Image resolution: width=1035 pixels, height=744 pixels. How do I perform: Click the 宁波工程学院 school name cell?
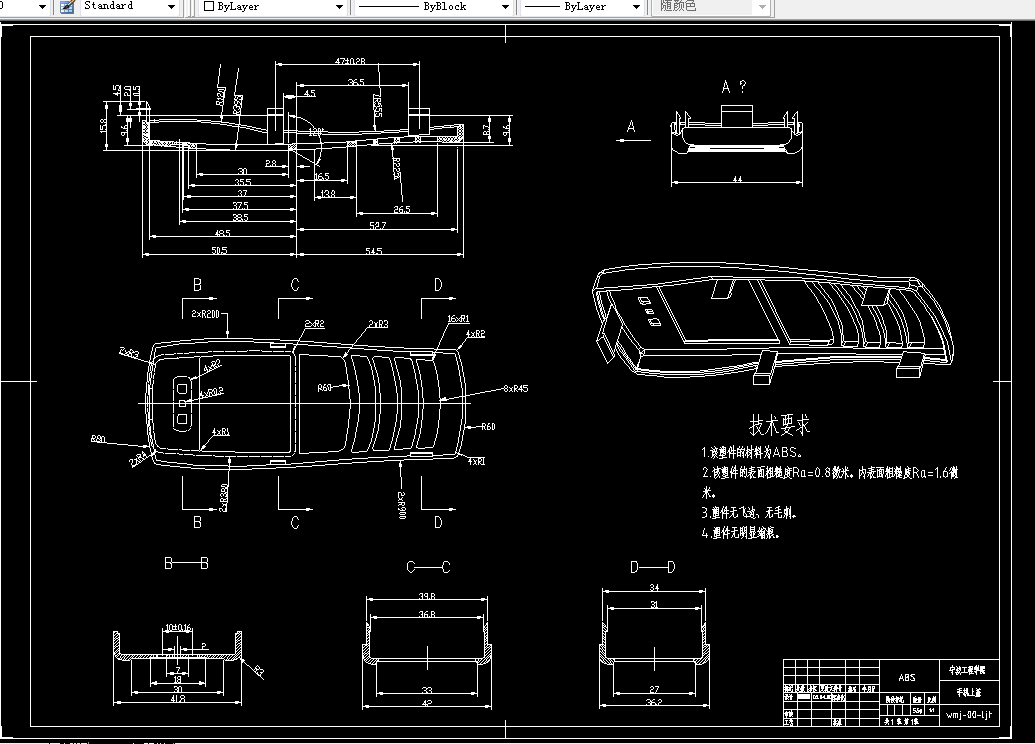coord(967,669)
